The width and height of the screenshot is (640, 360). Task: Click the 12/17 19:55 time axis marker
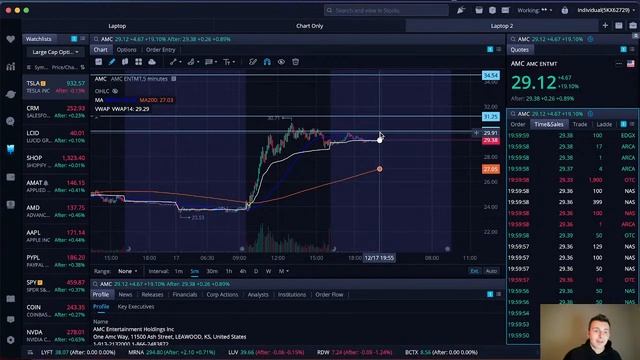pyautogui.click(x=379, y=258)
